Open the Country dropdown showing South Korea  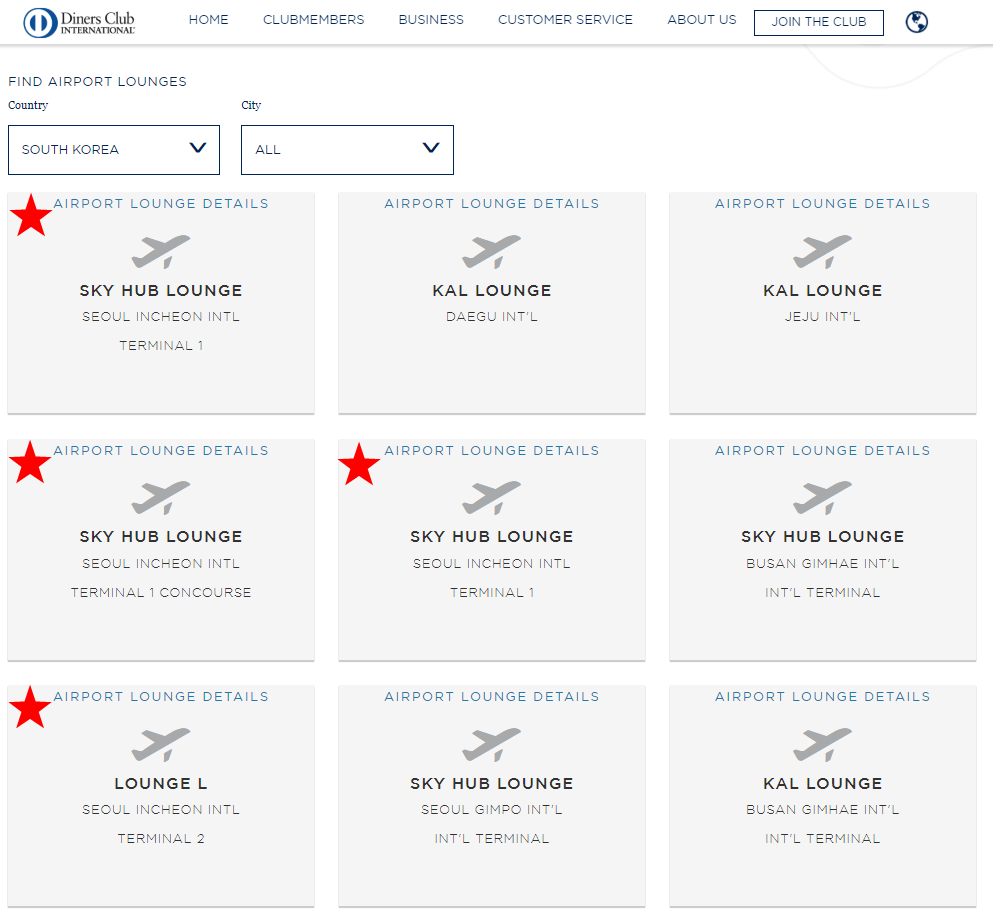click(114, 149)
